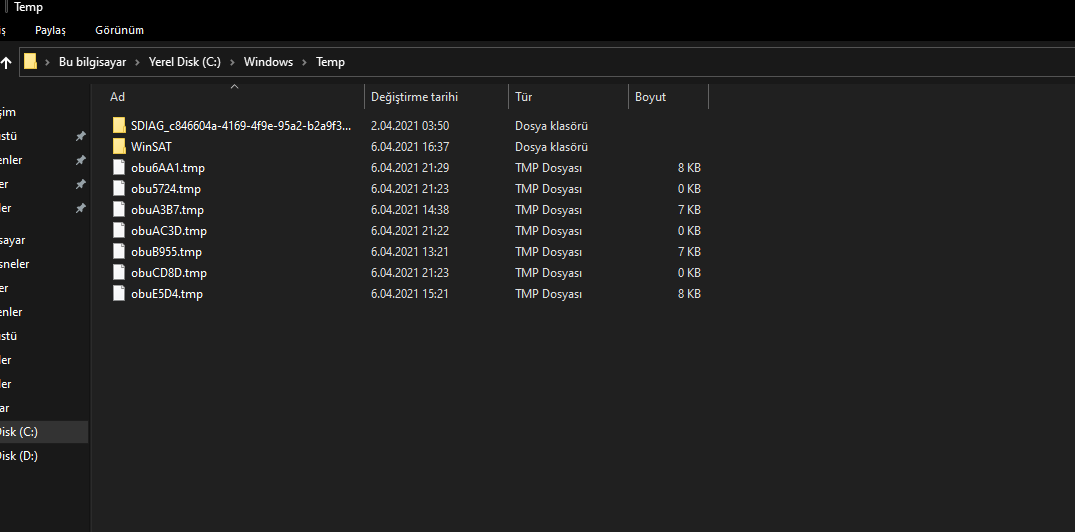Select the WinSAT folder icon

[x=120, y=147]
